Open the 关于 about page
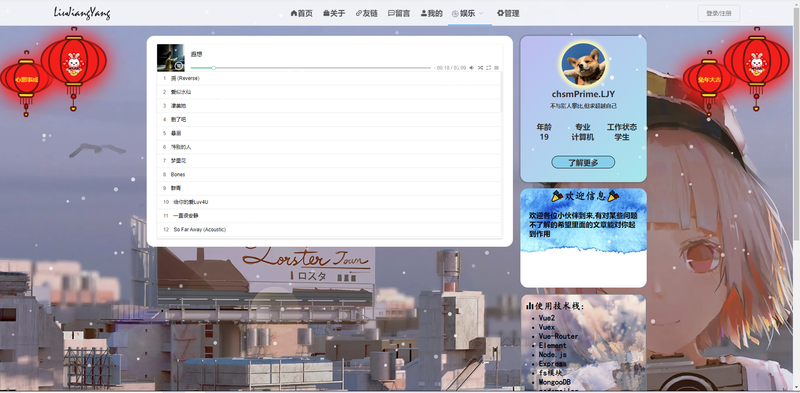The width and height of the screenshot is (800, 393). 334,13
